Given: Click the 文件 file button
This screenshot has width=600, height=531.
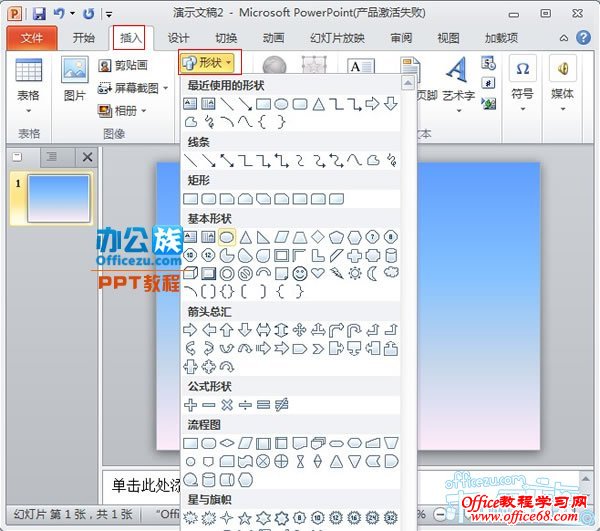Looking at the screenshot, I should (x=31, y=38).
